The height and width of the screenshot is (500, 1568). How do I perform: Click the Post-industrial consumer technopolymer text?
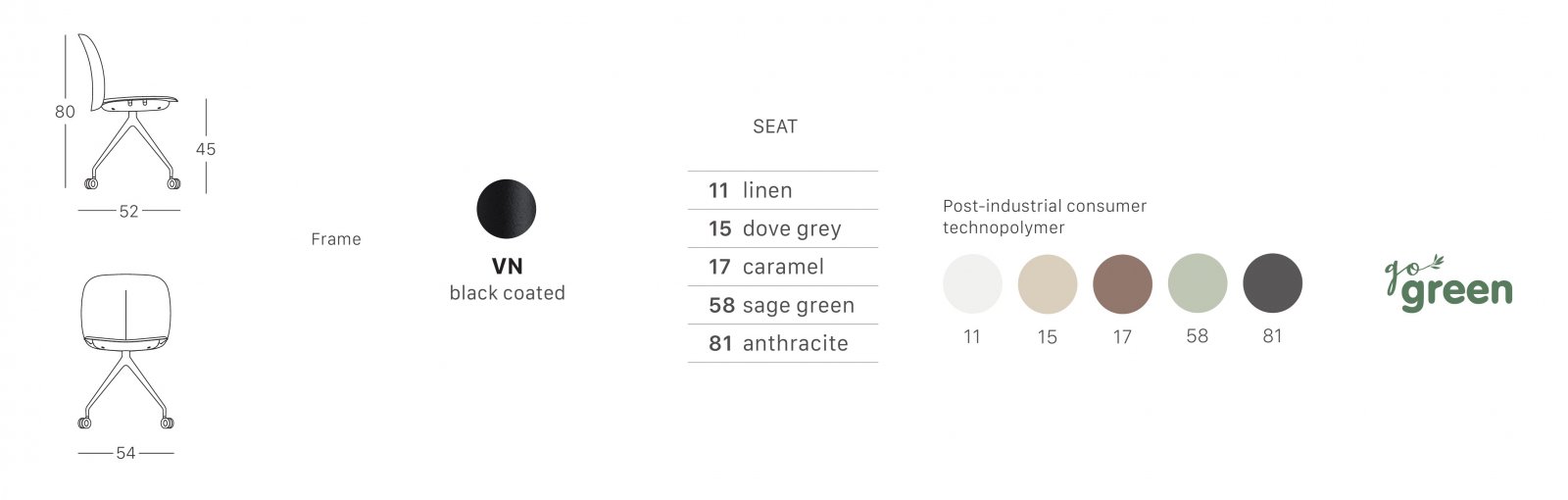click(1045, 217)
